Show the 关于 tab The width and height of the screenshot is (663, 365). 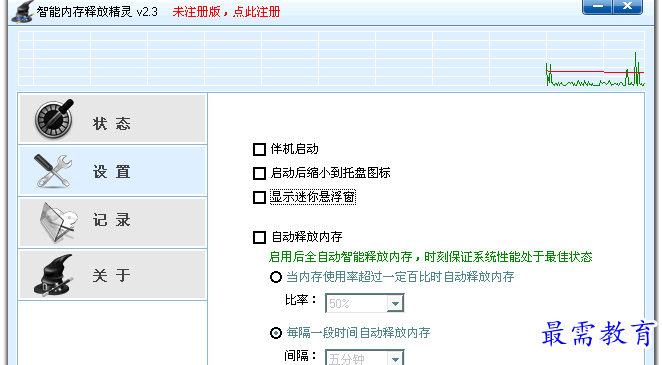(112, 275)
